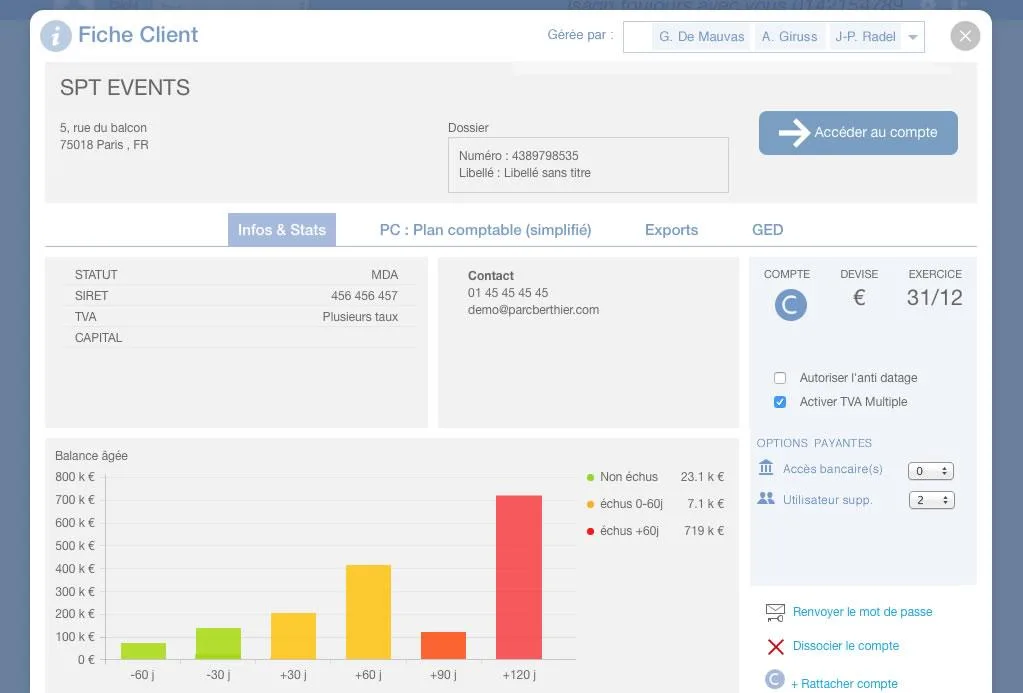Expand the Gérée par managers dropdown arrow
The height and width of the screenshot is (693, 1023).
913,37
